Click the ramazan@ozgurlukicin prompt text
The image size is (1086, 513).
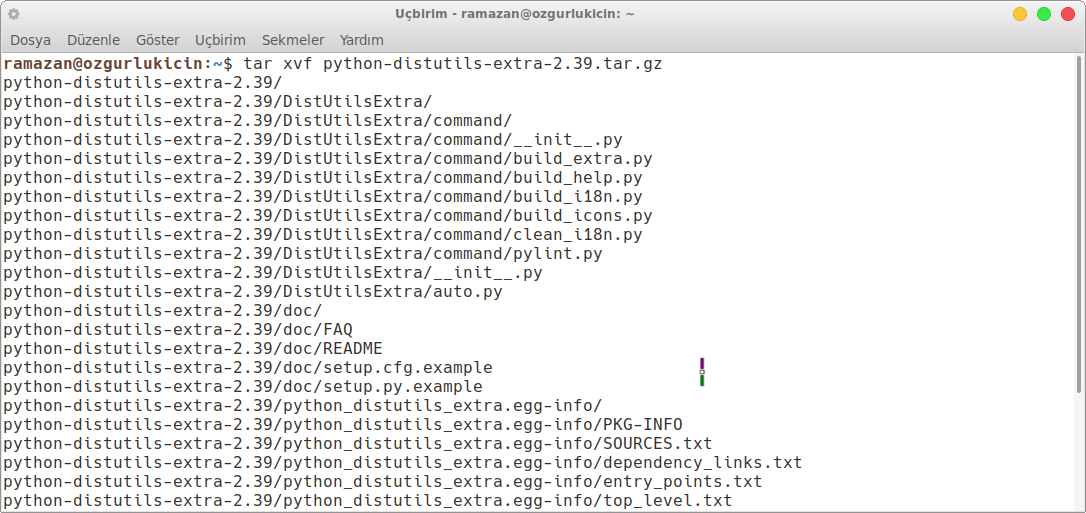104,64
